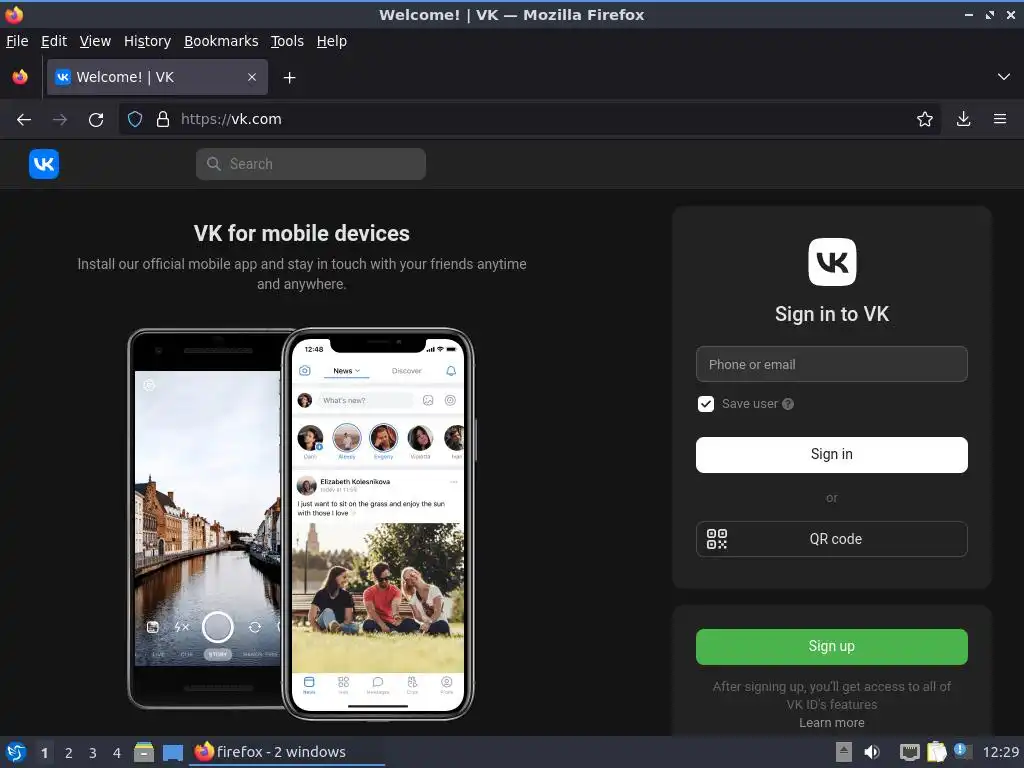1024x768 pixels.
Task: Click the help question mark beside Save user
Action: (x=788, y=404)
